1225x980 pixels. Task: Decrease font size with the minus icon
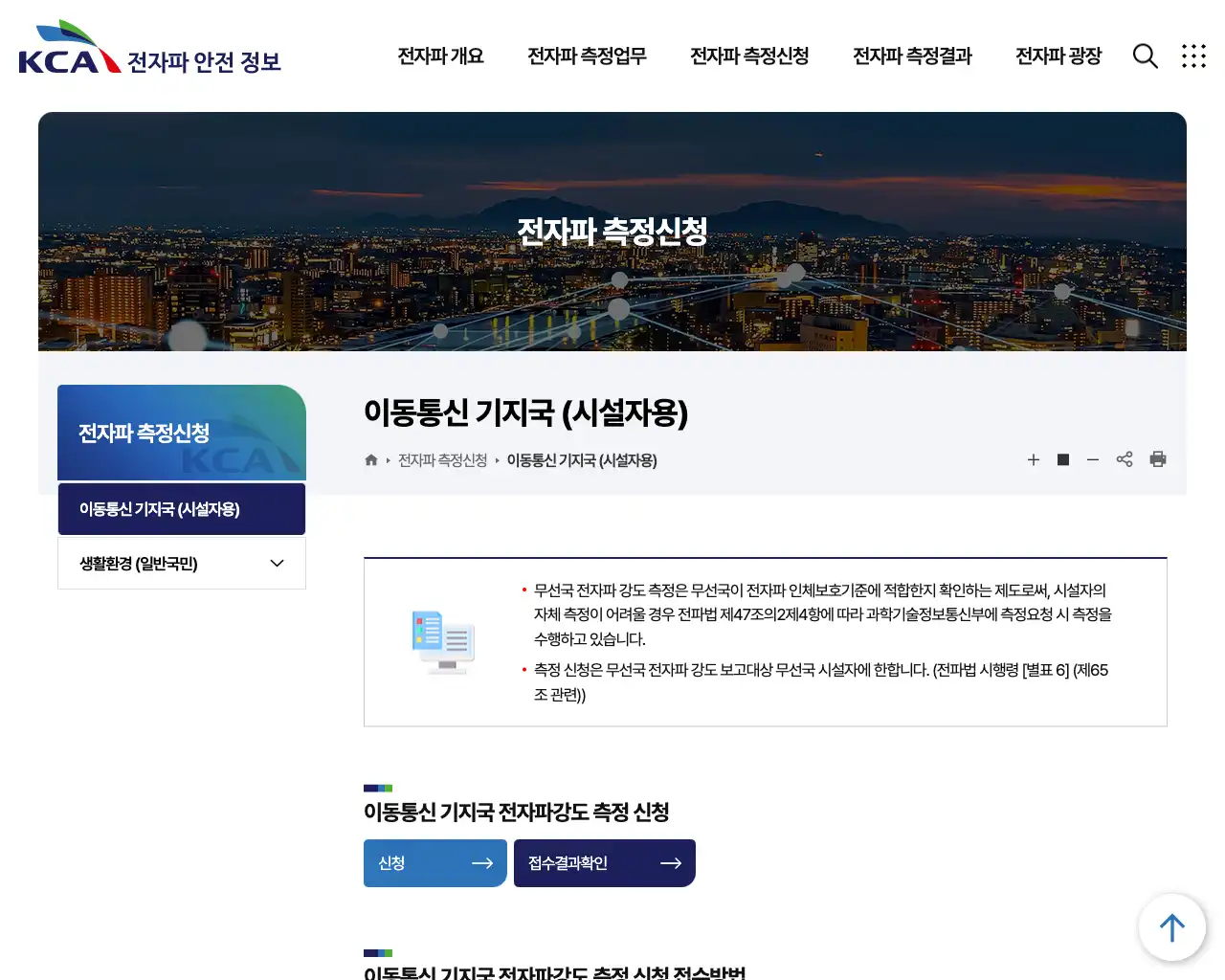(1093, 459)
